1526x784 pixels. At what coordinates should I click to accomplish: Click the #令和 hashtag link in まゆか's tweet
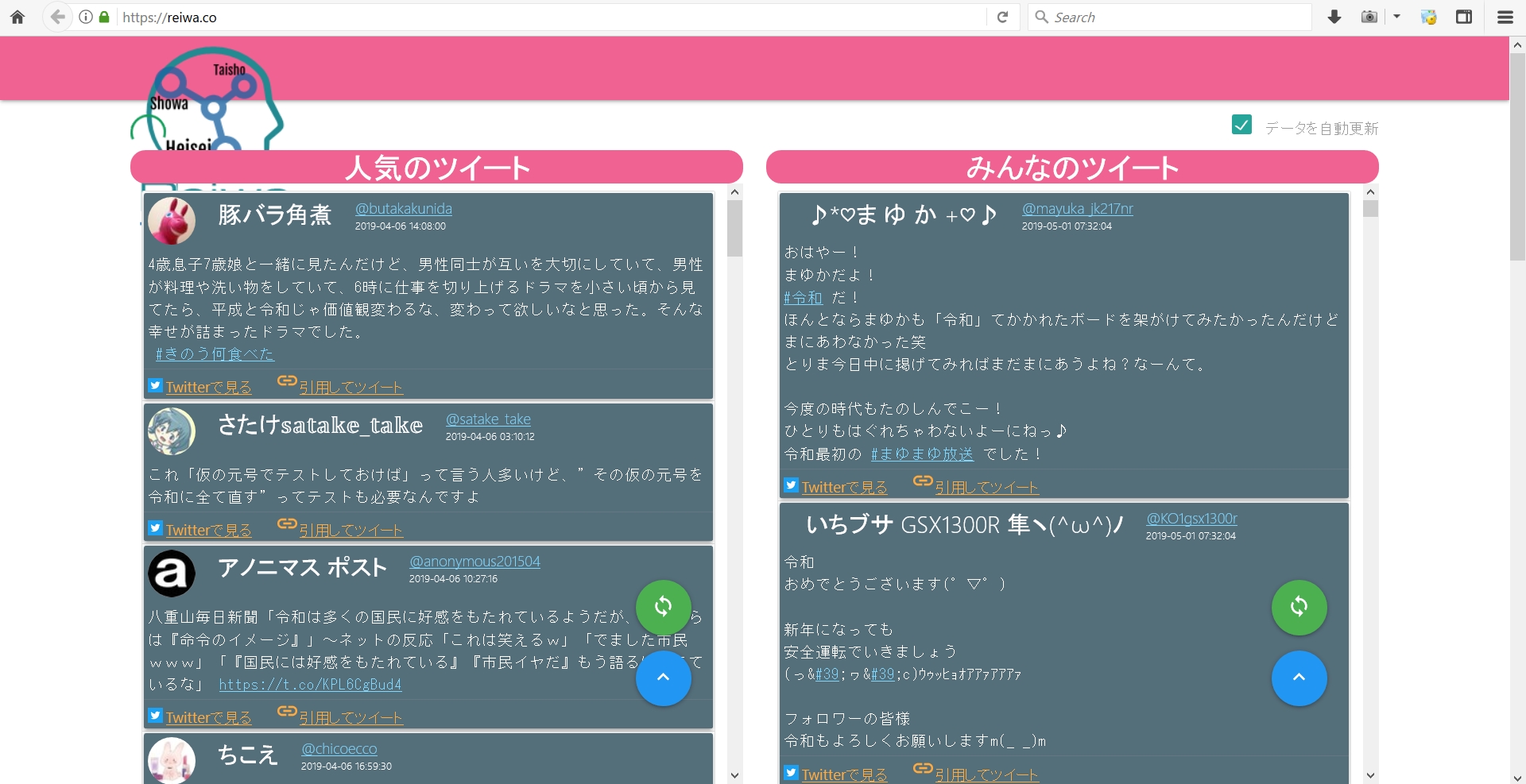pyautogui.click(x=802, y=297)
